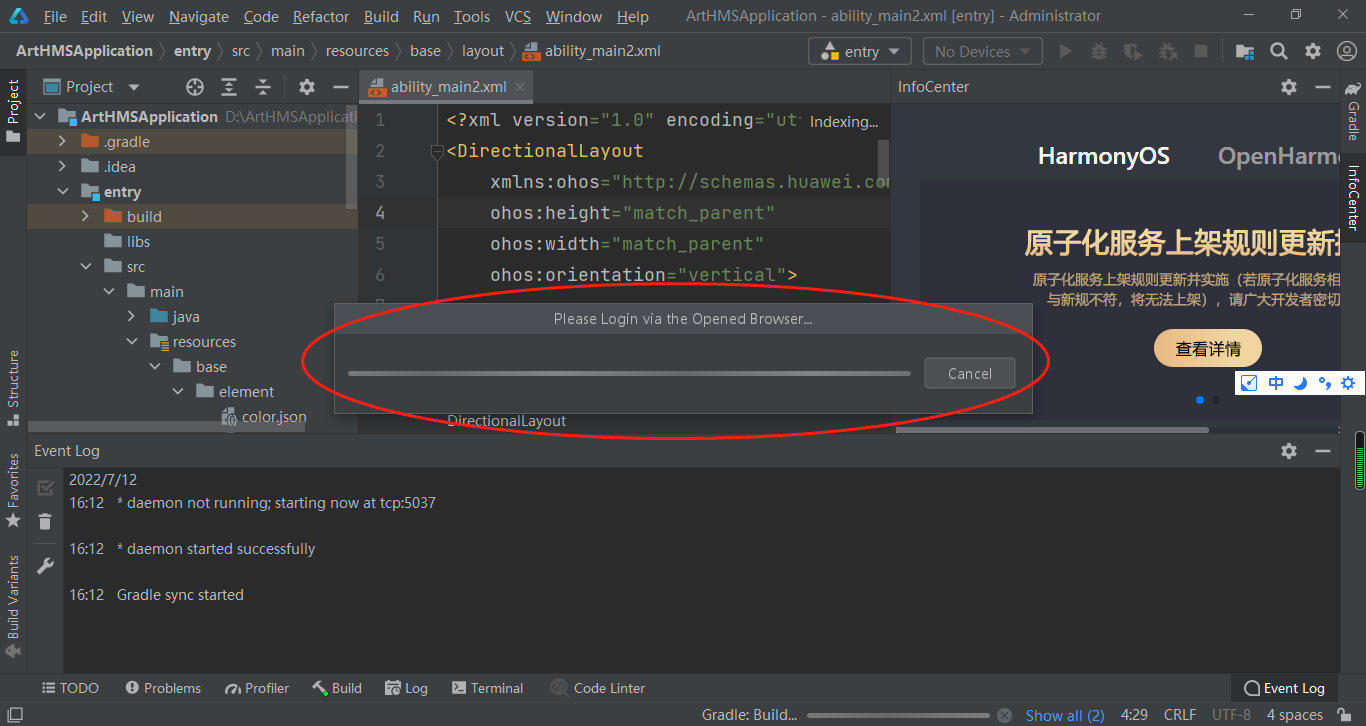The height and width of the screenshot is (726, 1366).
Task: Expand the java folder
Action: click(131, 317)
